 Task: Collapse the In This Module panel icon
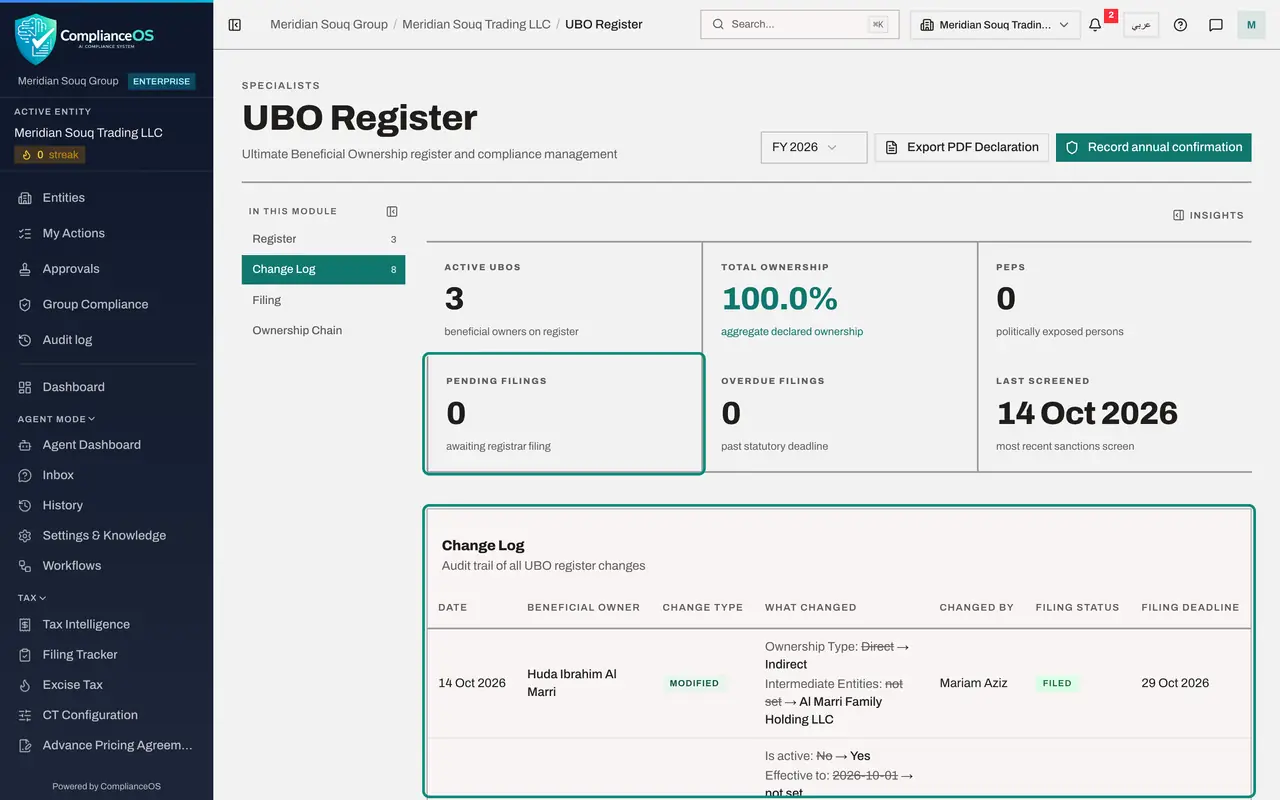click(x=392, y=211)
